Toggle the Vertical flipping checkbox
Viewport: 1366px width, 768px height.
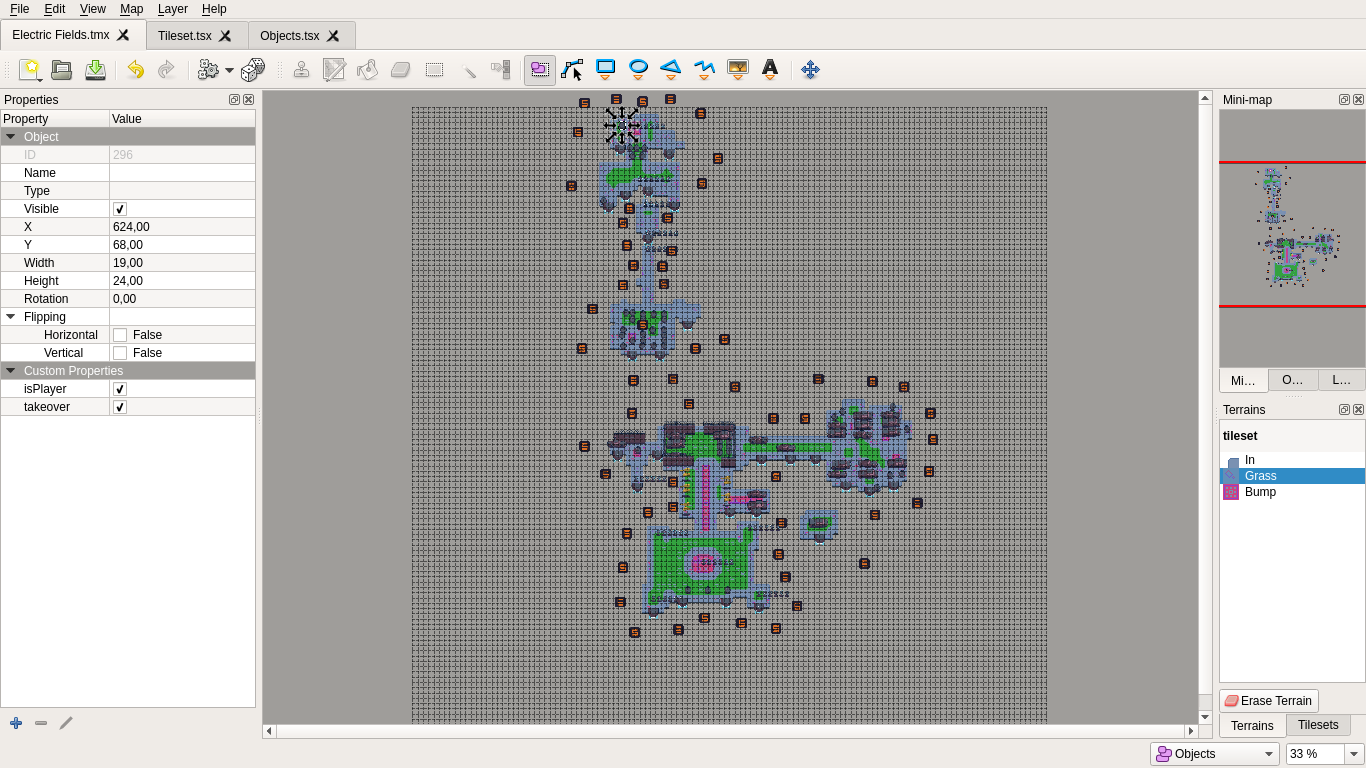click(120, 353)
